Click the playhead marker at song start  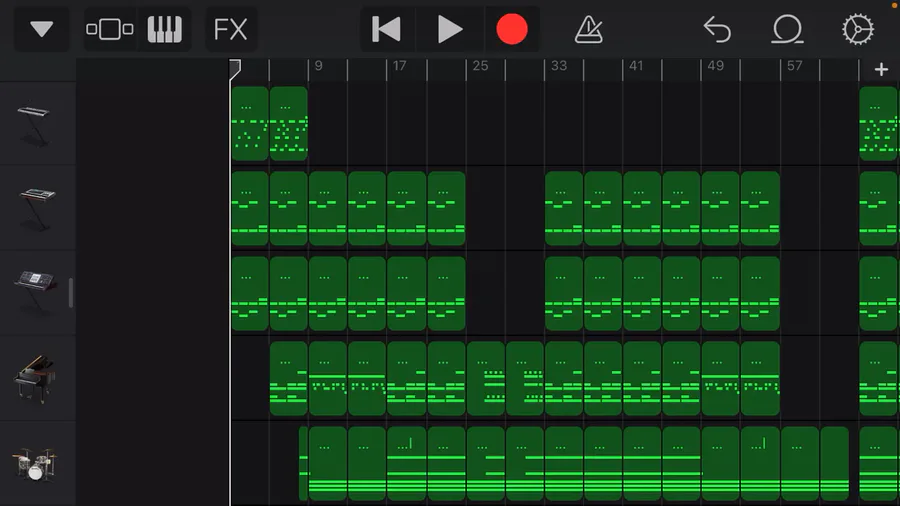(x=235, y=69)
